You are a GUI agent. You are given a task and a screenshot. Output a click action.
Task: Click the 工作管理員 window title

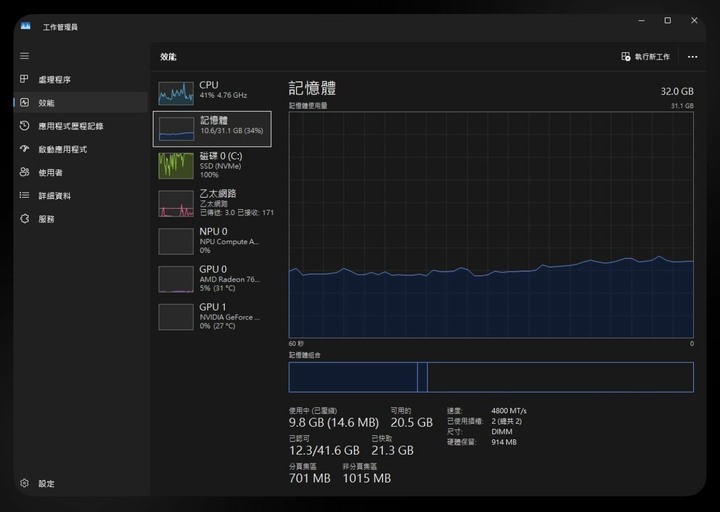(x=60, y=27)
